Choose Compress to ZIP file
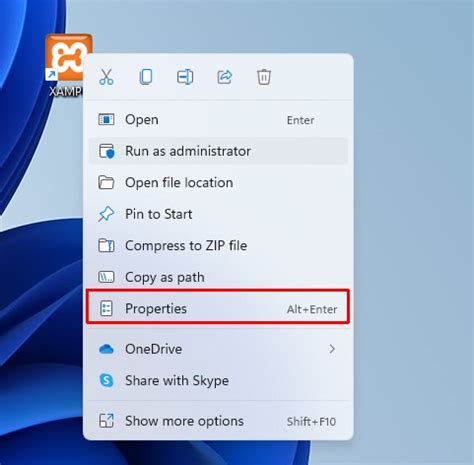 click(218, 246)
